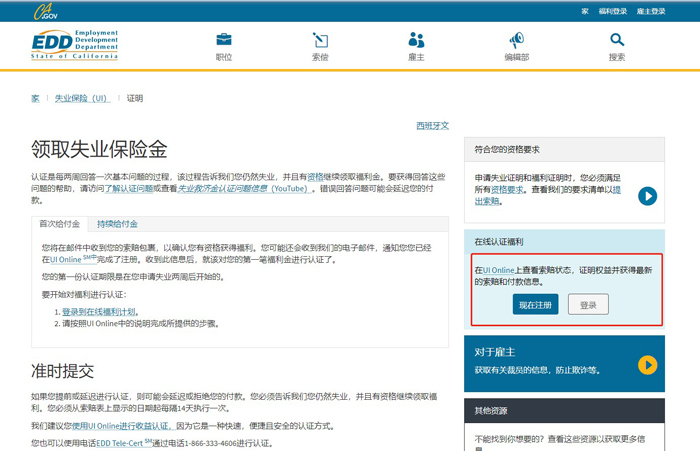Click 在线认证福利 card header
Image resolution: width=700 pixels, height=451 pixels.
tap(564, 242)
